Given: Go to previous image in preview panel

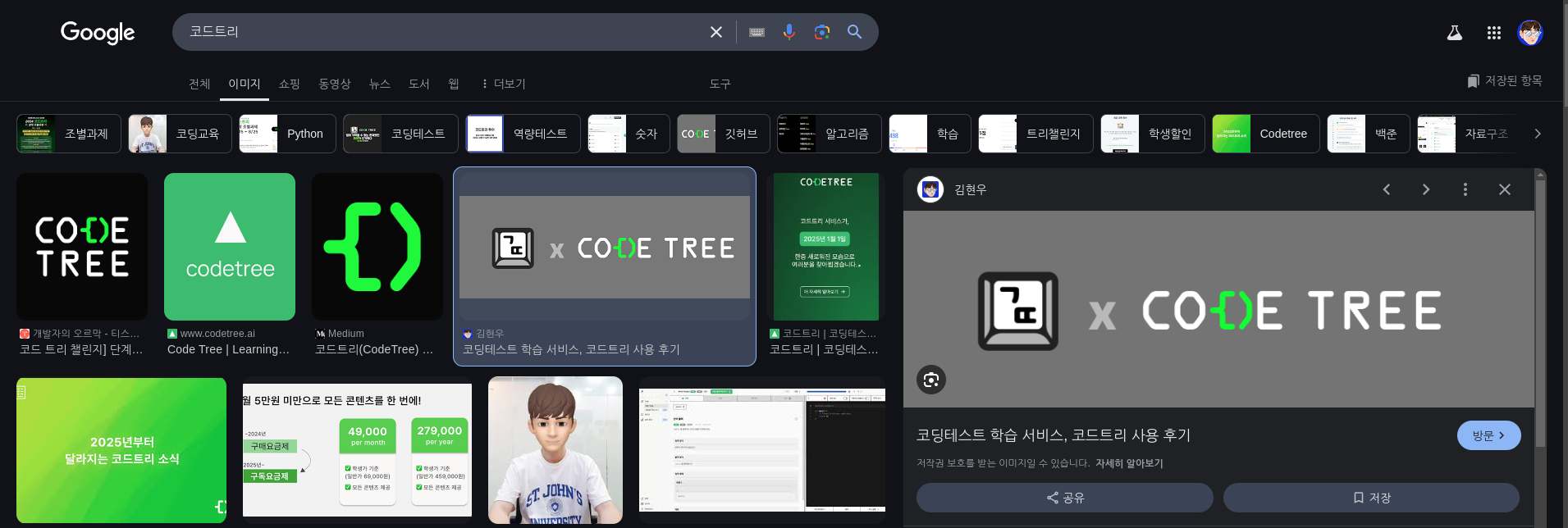Looking at the screenshot, I should (x=1387, y=189).
